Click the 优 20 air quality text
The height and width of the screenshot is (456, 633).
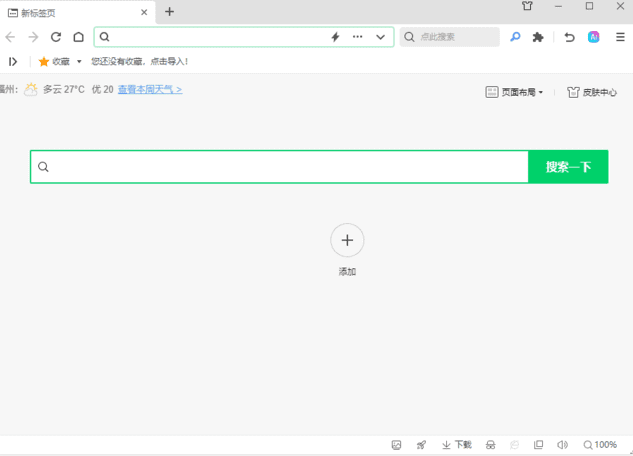(103, 89)
